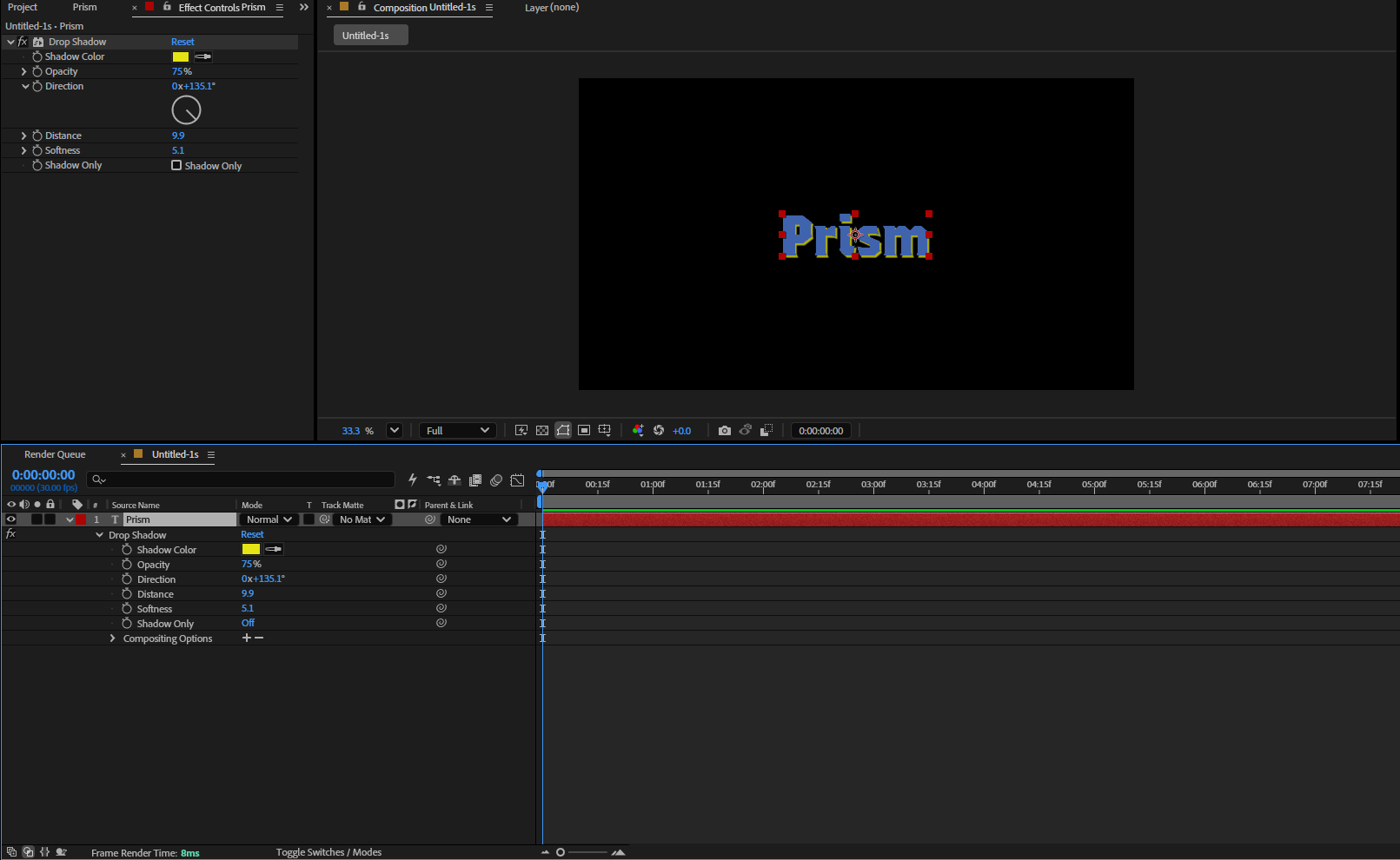Take snapshot with camera icon
The width and height of the screenshot is (1400, 860).
pyautogui.click(x=725, y=431)
